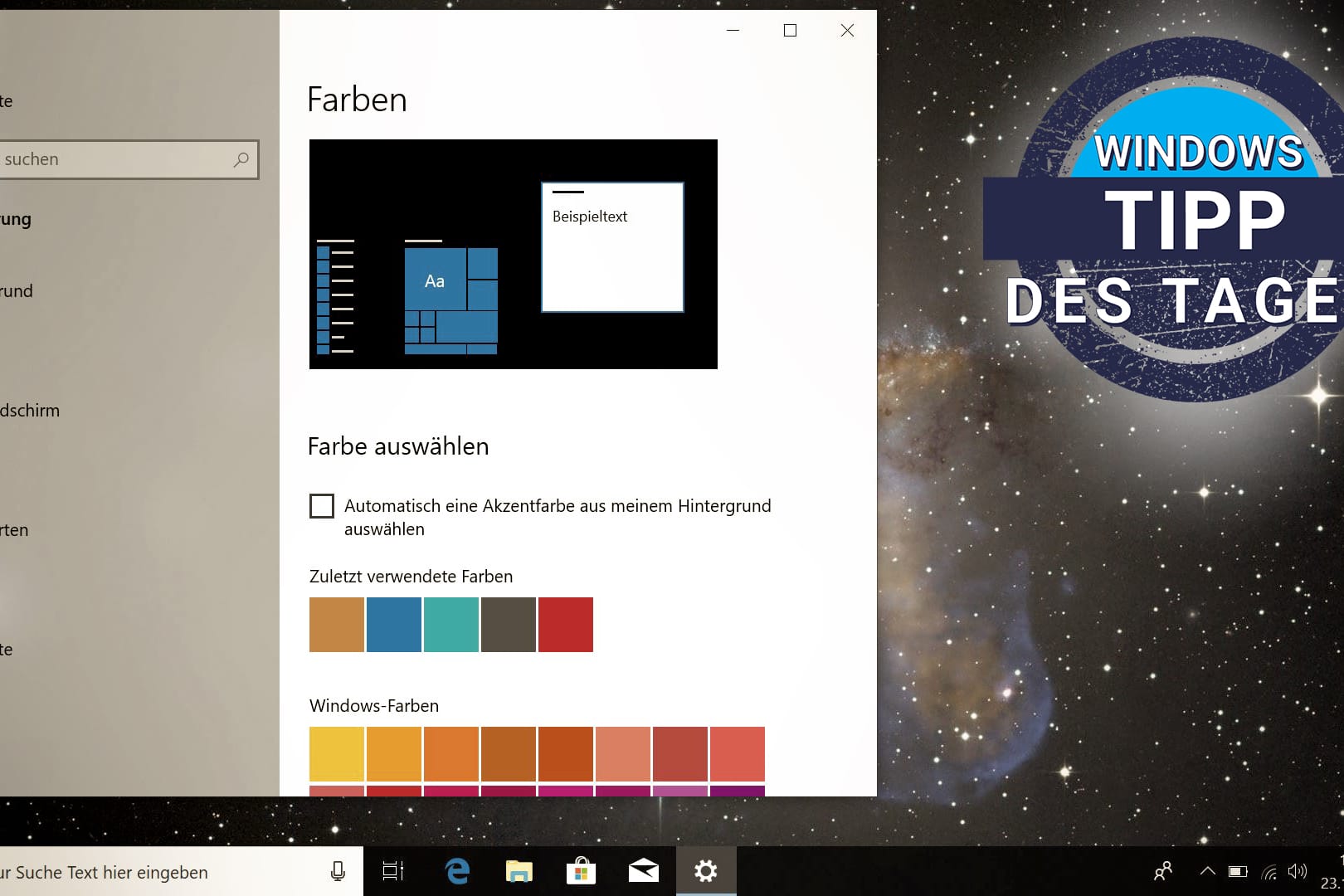This screenshot has height=896, width=1344.
Task: Check the battery status icon
Action: [1238, 871]
